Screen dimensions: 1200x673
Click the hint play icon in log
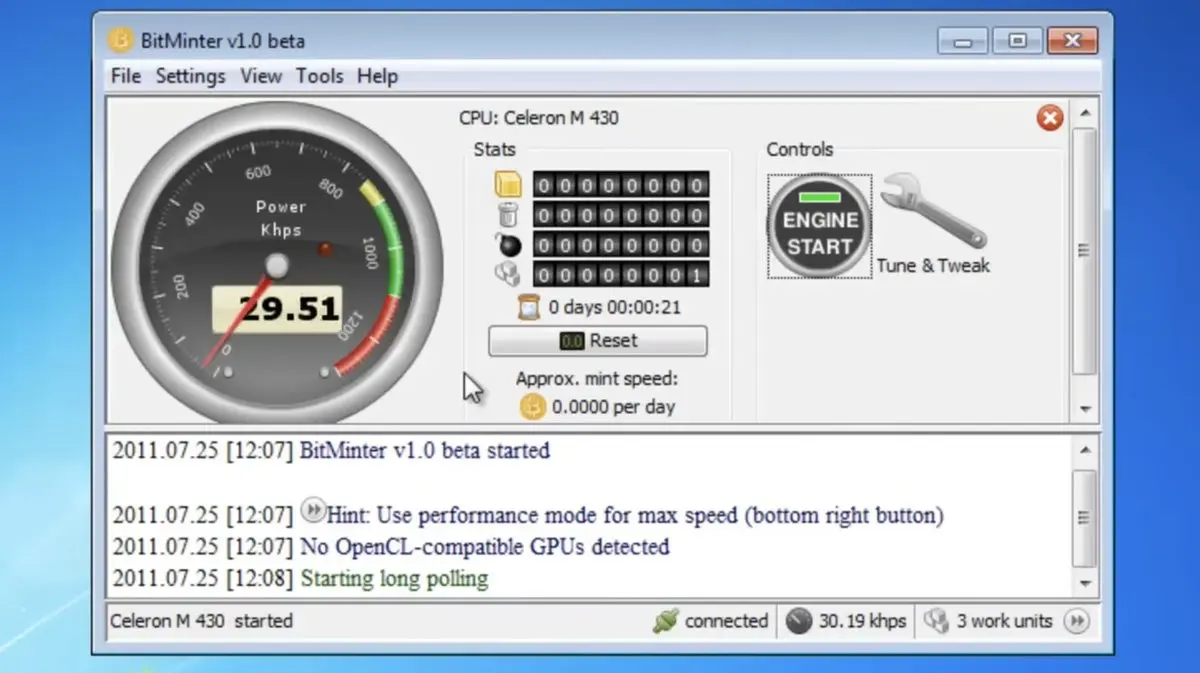tap(313, 511)
